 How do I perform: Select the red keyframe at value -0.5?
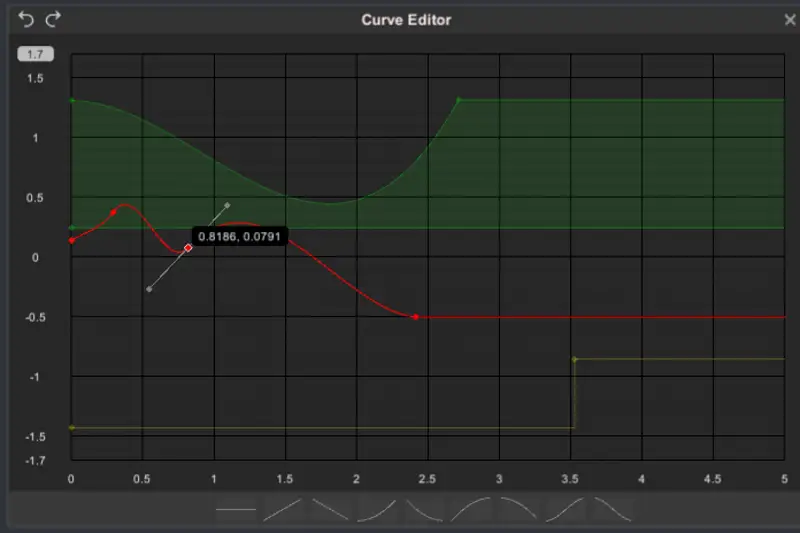tap(416, 317)
